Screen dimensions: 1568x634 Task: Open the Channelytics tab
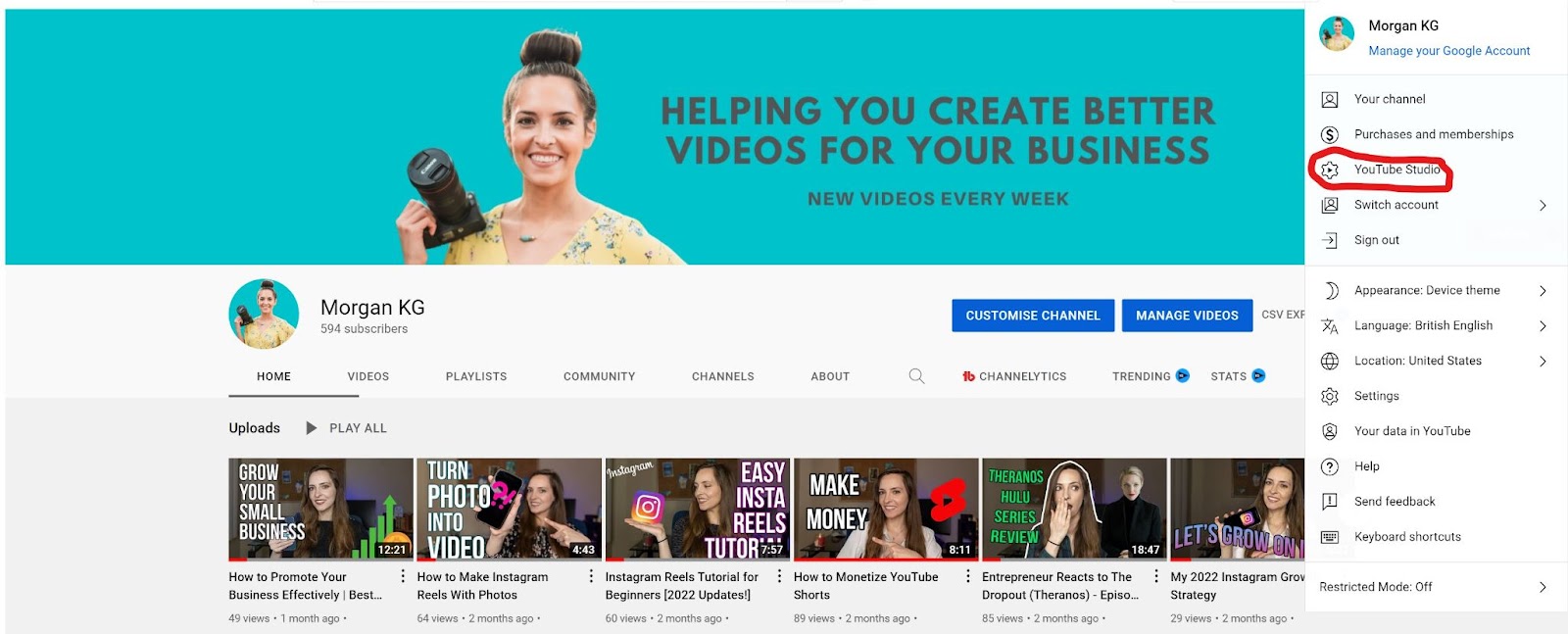[1014, 376]
